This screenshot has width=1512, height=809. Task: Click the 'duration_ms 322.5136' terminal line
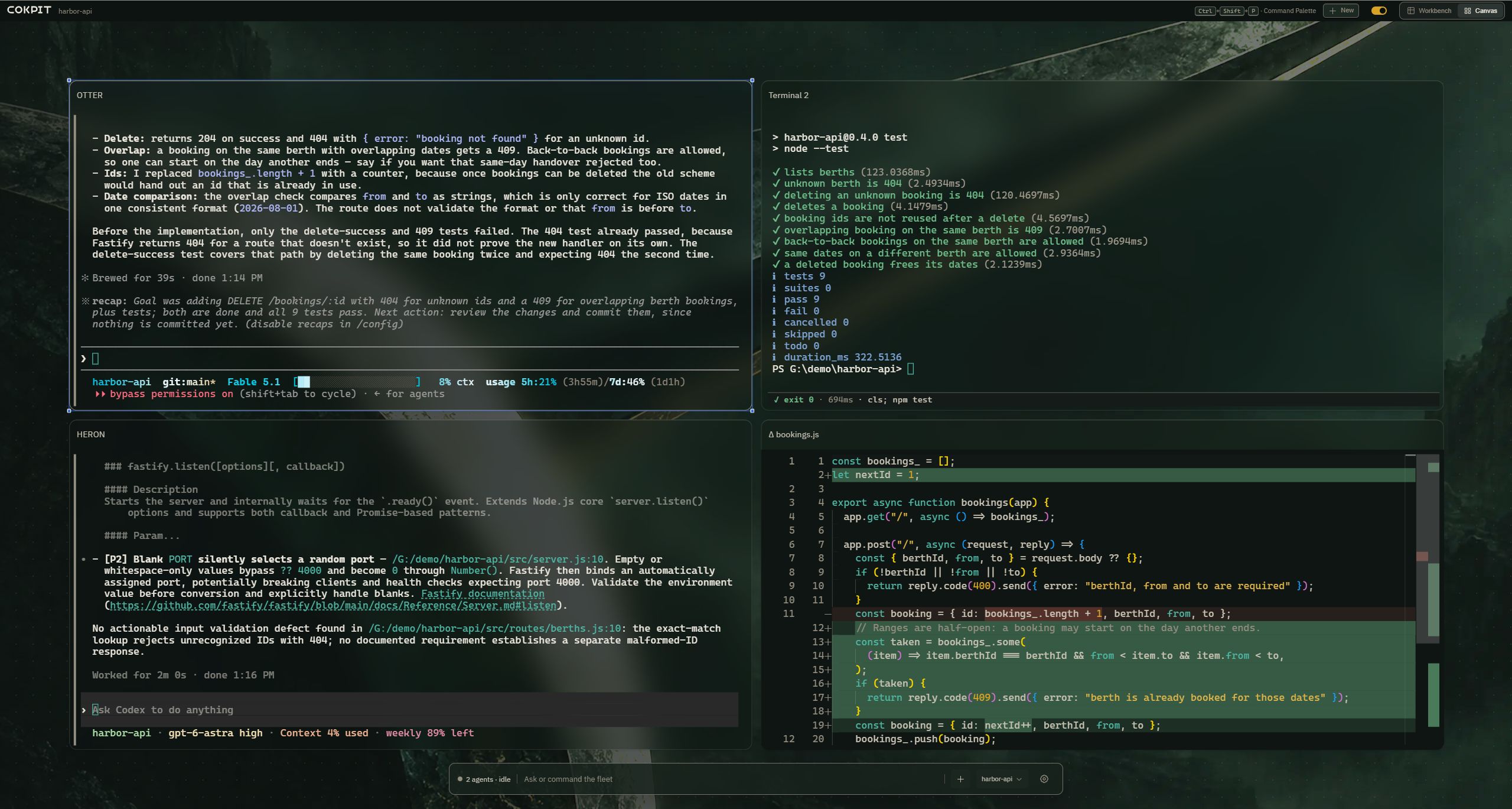pyautogui.click(x=837, y=358)
